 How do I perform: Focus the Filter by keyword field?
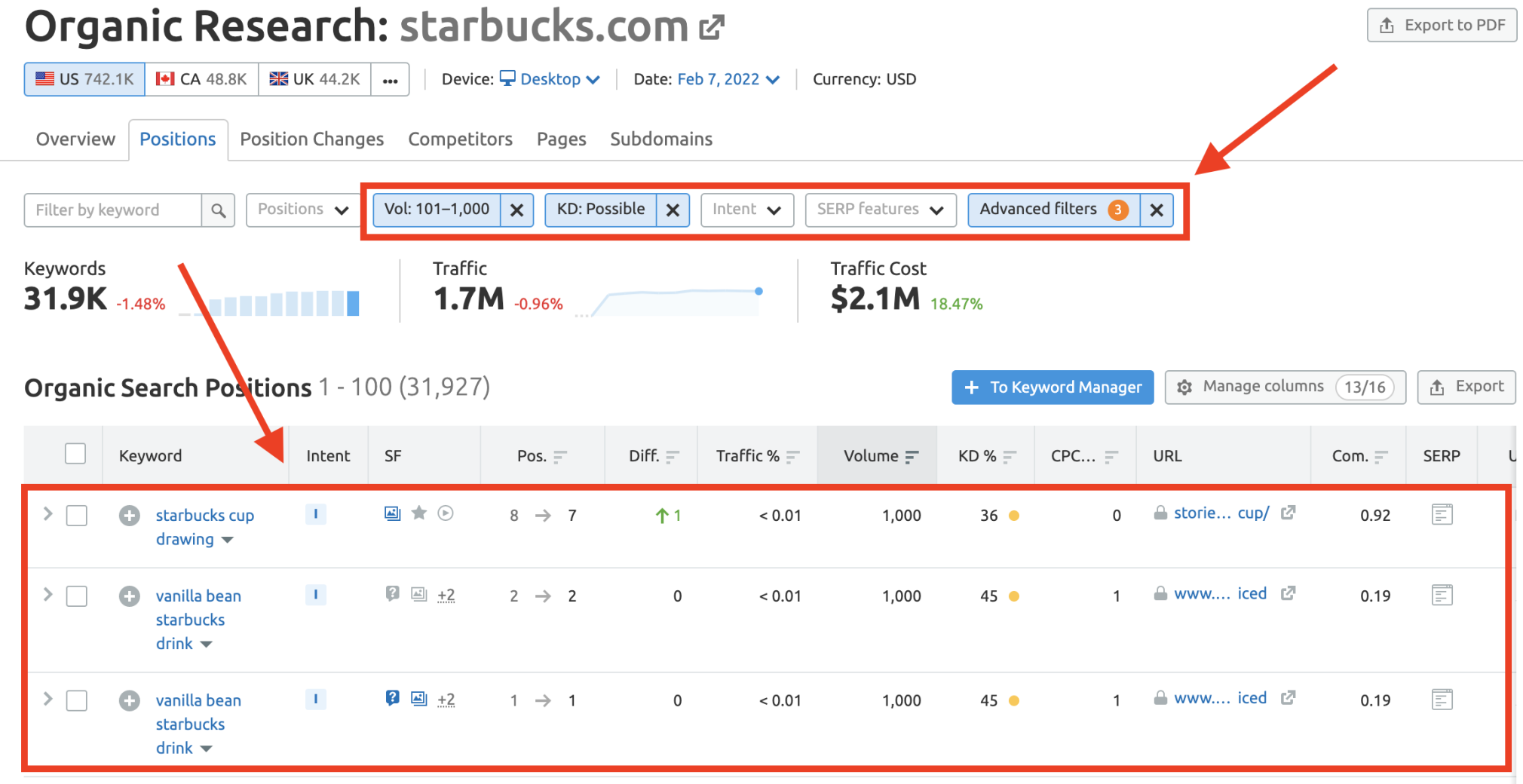pyautogui.click(x=113, y=210)
